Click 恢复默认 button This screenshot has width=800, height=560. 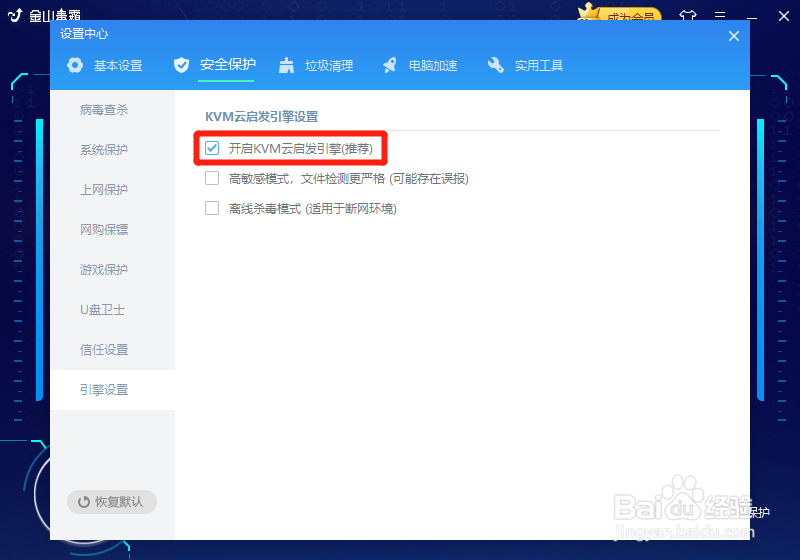coord(112,502)
